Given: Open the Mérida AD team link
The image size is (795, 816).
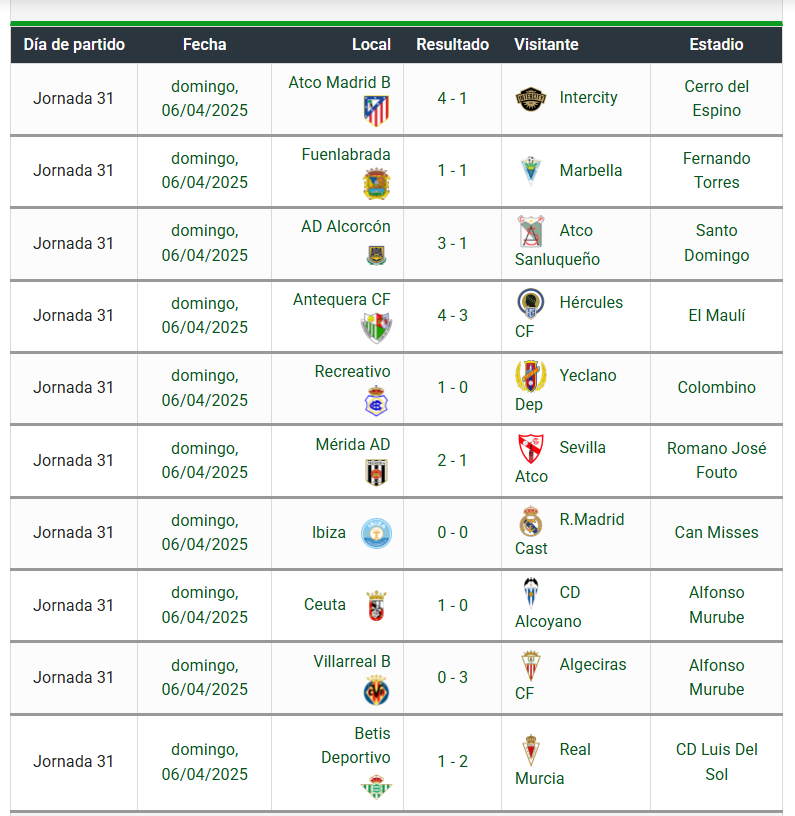Looking at the screenshot, I should (353, 444).
